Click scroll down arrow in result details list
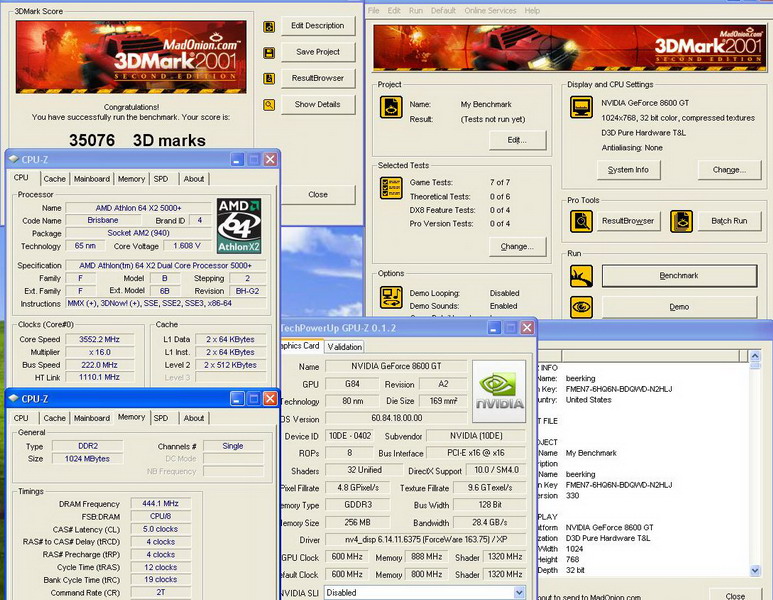Viewport: 773px width, 600px height. tap(755, 570)
